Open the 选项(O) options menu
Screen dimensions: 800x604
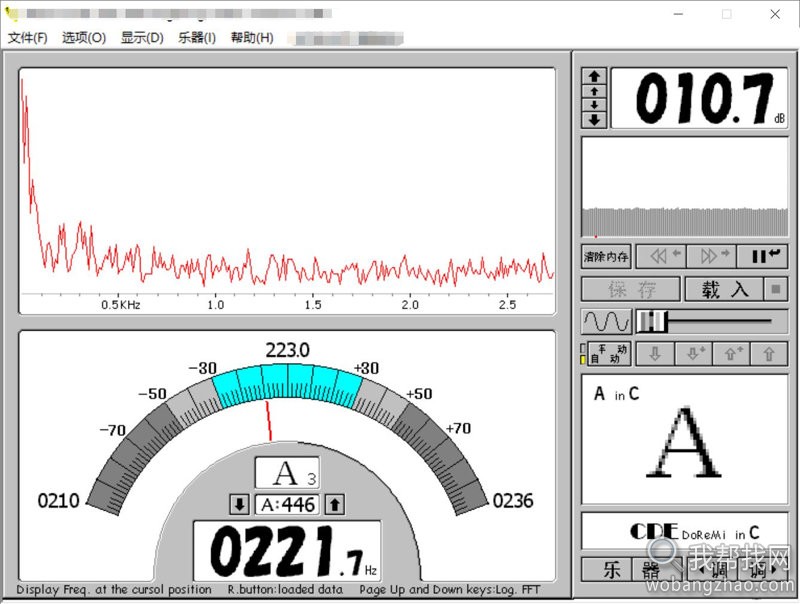pyautogui.click(x=84, y=38)
